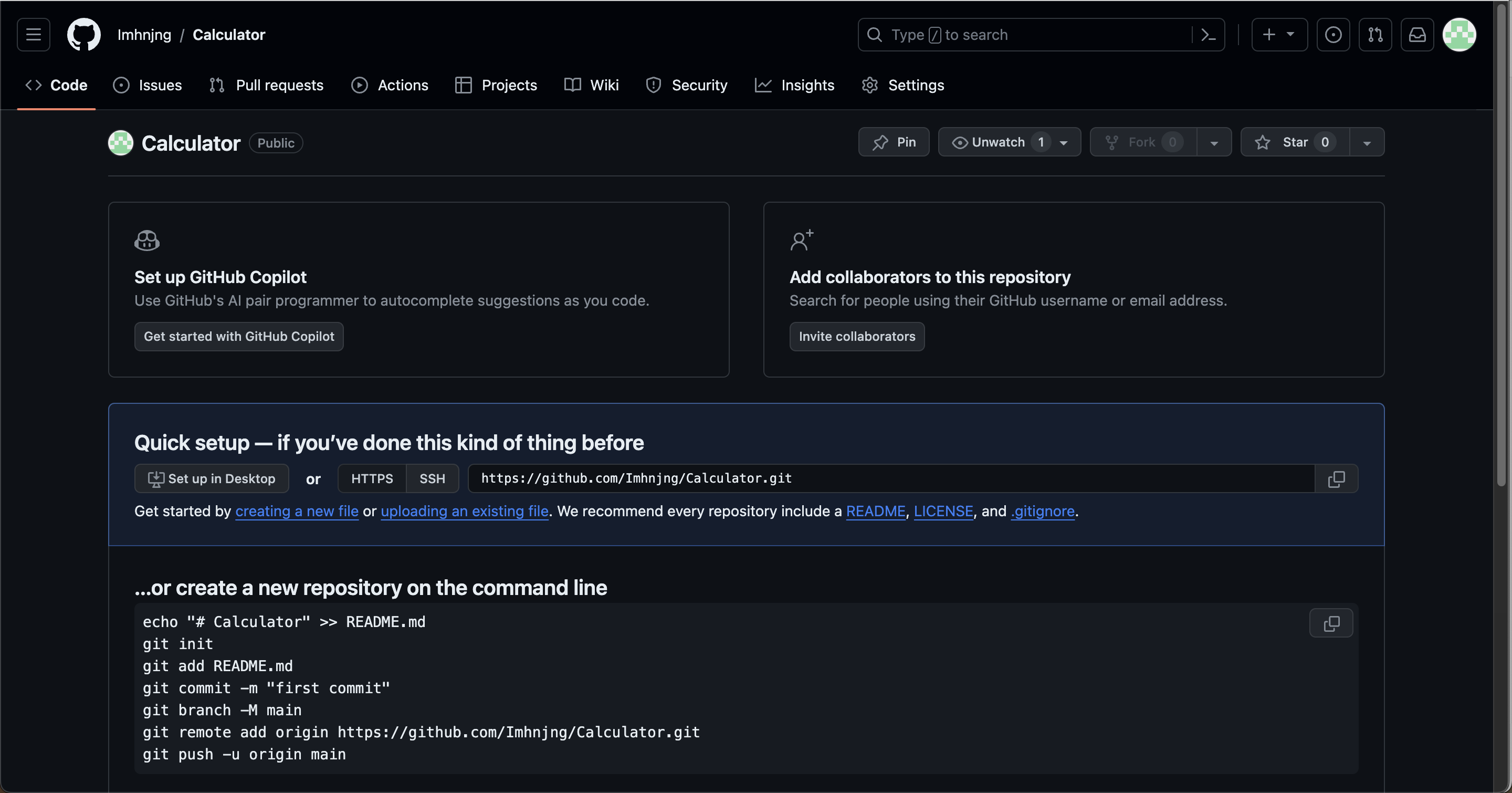The image size is (1512, 793).
Task: Copy the repository HTTPS URL to clipboard
Action: tap(1337, 479)
